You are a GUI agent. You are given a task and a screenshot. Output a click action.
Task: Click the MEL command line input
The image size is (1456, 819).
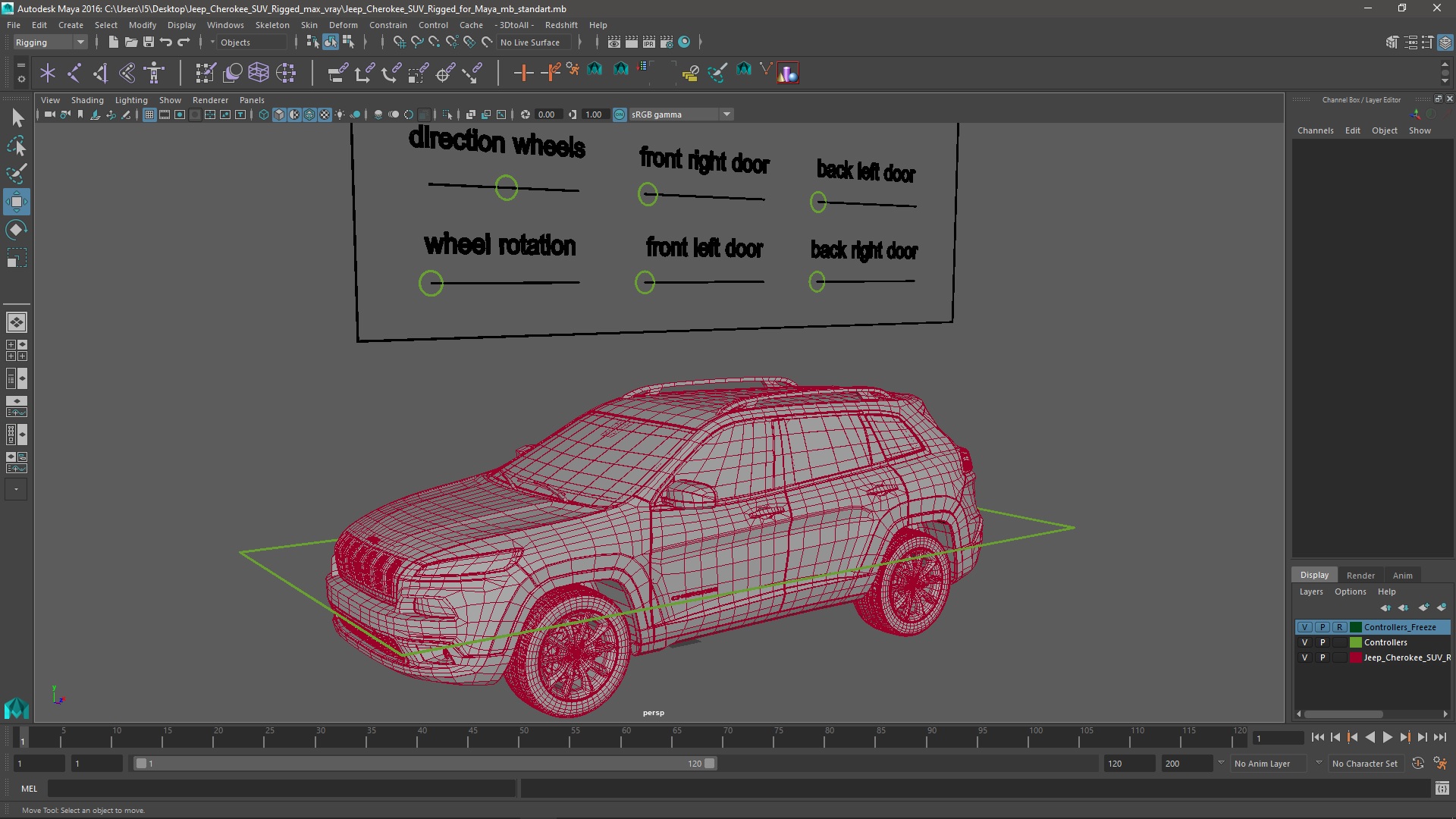[x=281, y=789]
